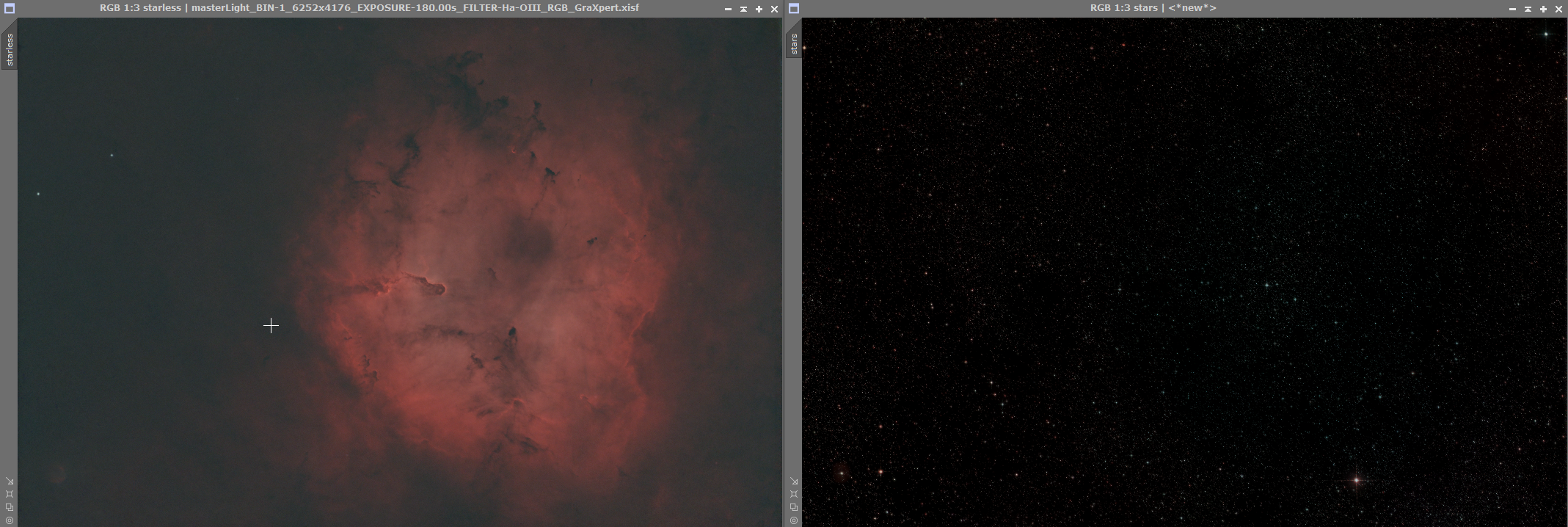Click diagonal-arrow resize icon in stars window
Viewport: 1568px width, 527px height.
point(794,481)
